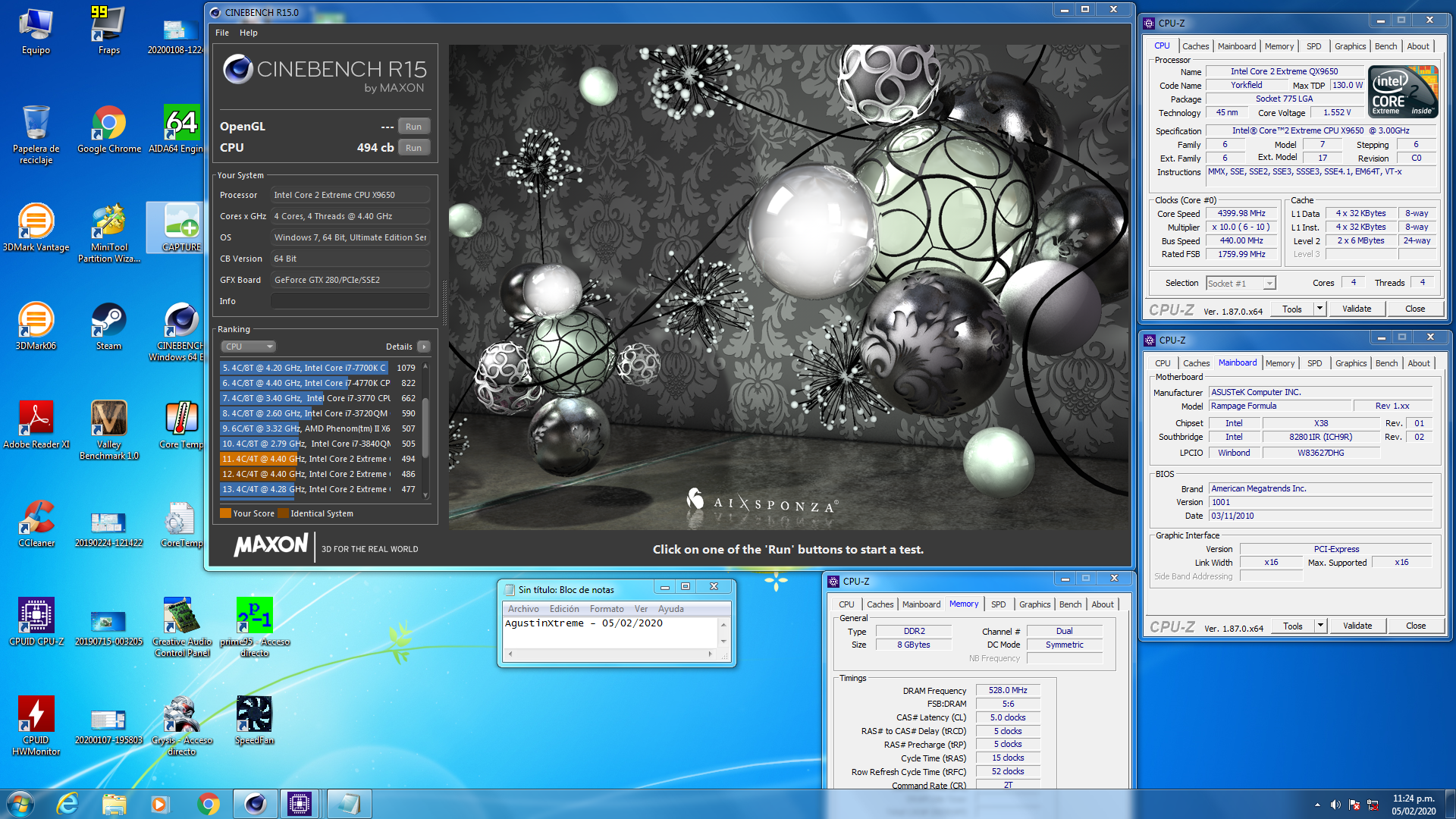Launch Crysis desktop shortcut
This screenshot has height=819, width=1456.
(x=181, y=726)
